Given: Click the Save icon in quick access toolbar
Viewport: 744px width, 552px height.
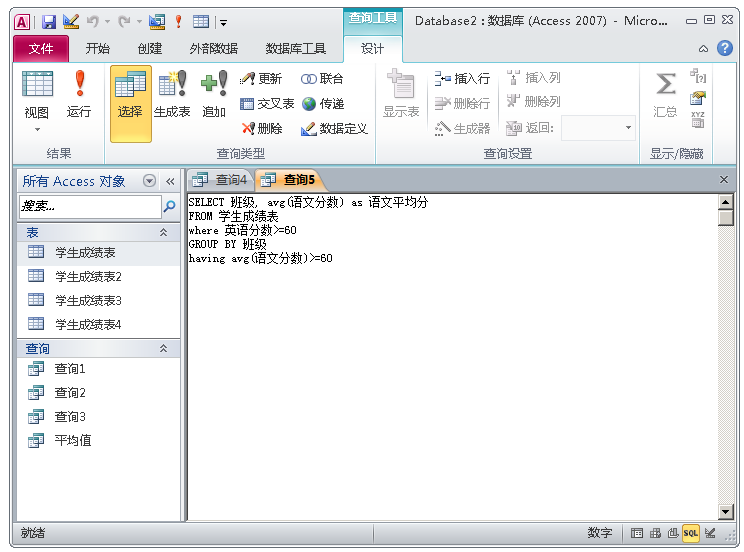Looking at the screenshot, I should click(x=48, y=21).
